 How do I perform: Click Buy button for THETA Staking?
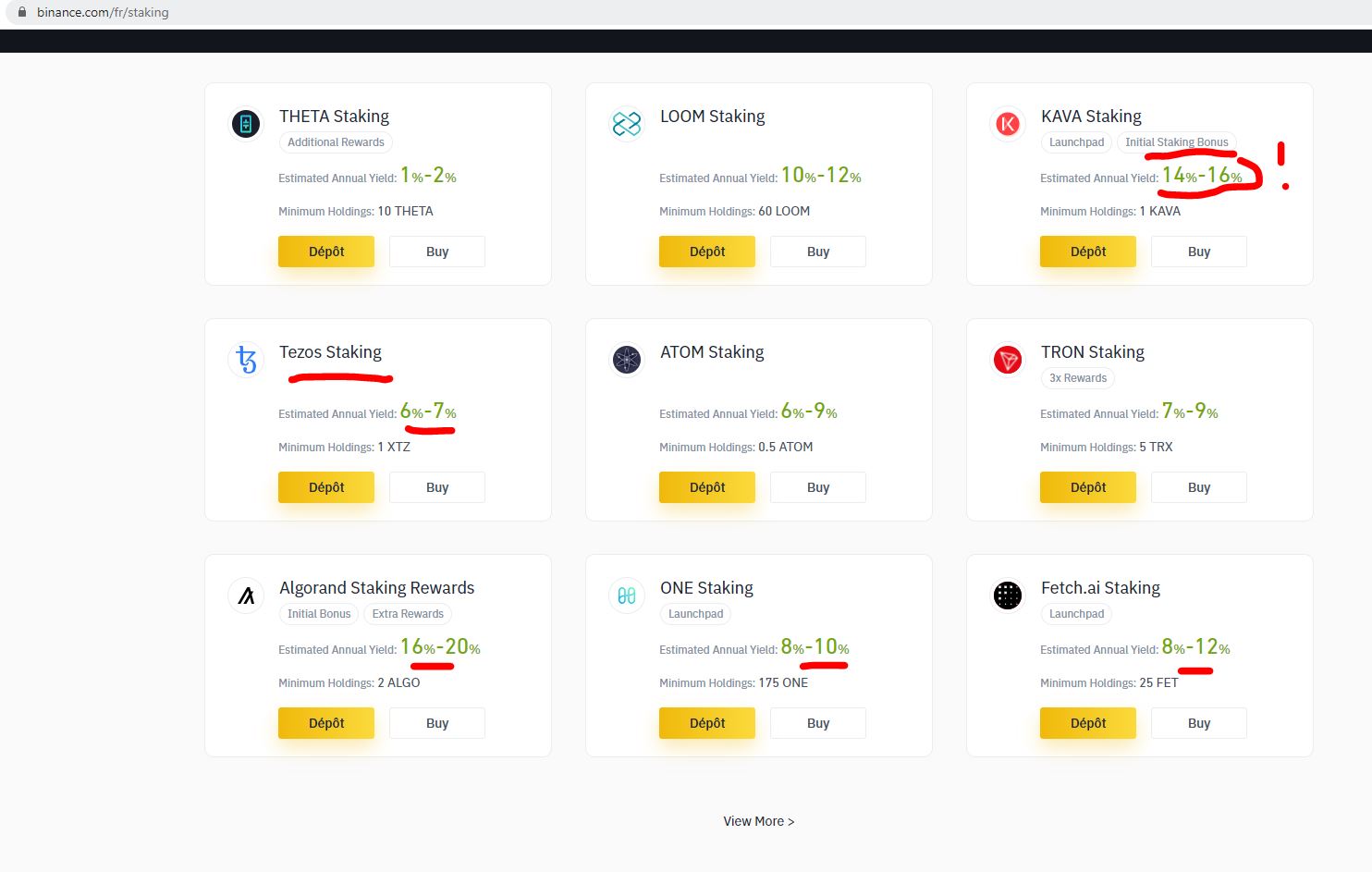click(x=437, y=252)
